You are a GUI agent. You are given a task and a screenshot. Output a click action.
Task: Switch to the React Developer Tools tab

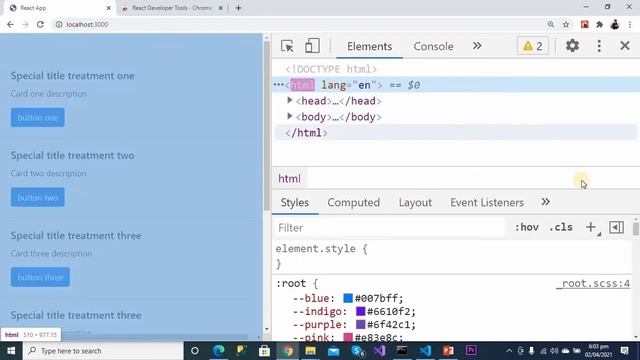[171, 8]
